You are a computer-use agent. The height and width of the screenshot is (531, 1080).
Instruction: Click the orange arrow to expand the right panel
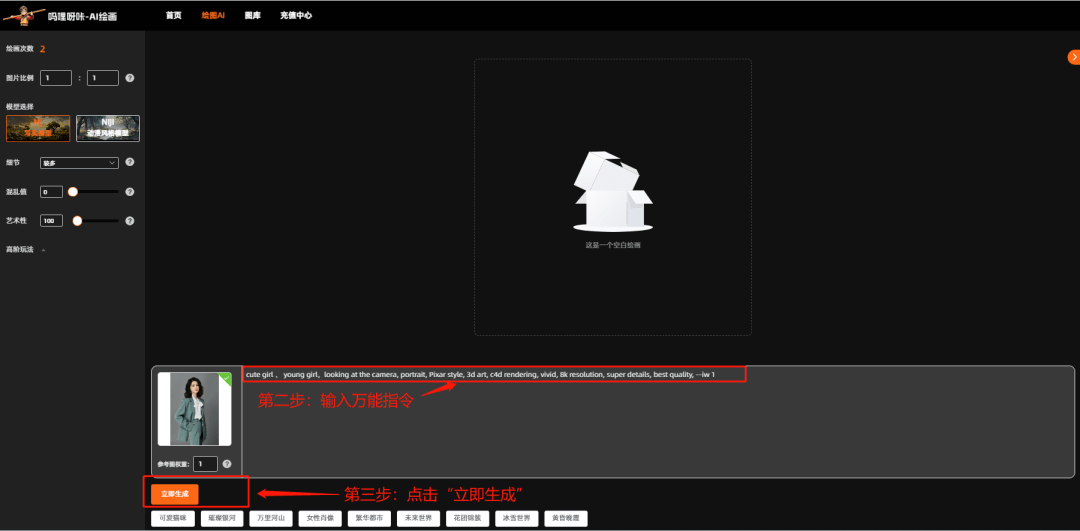(1074, 57)
